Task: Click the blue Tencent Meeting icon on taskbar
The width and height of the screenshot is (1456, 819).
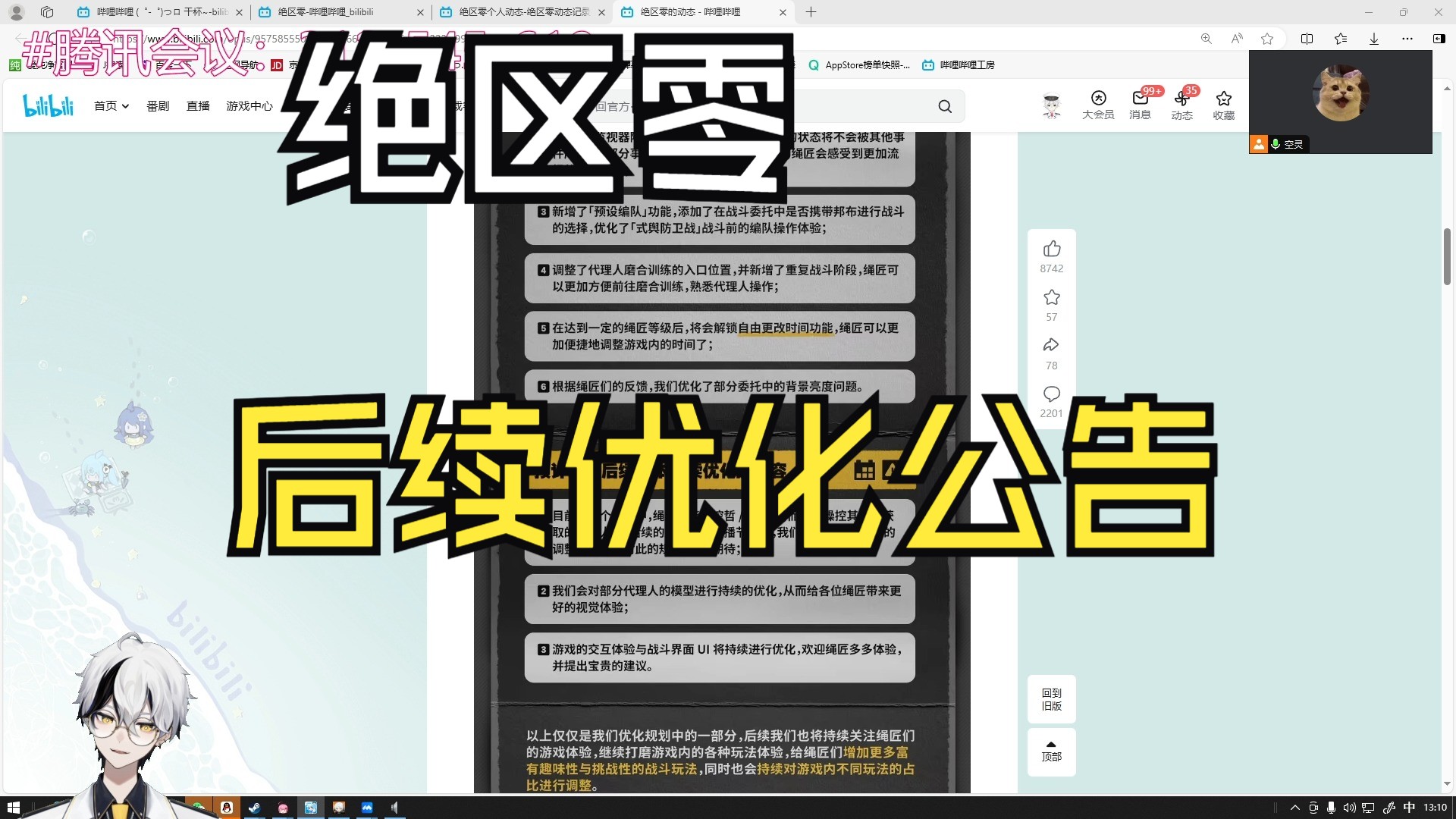Action: tap(367, 808)
